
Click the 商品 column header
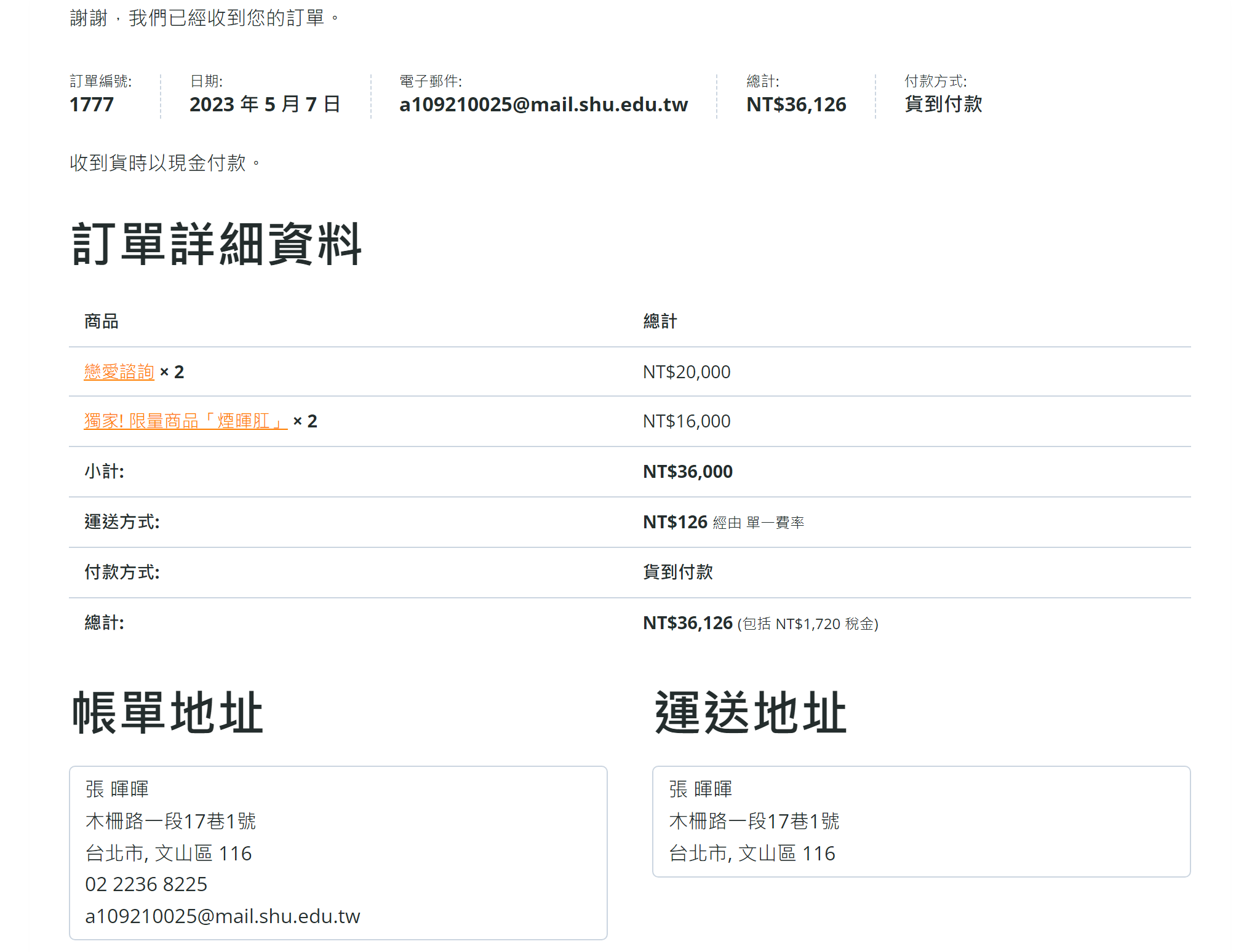coord(102,321)
